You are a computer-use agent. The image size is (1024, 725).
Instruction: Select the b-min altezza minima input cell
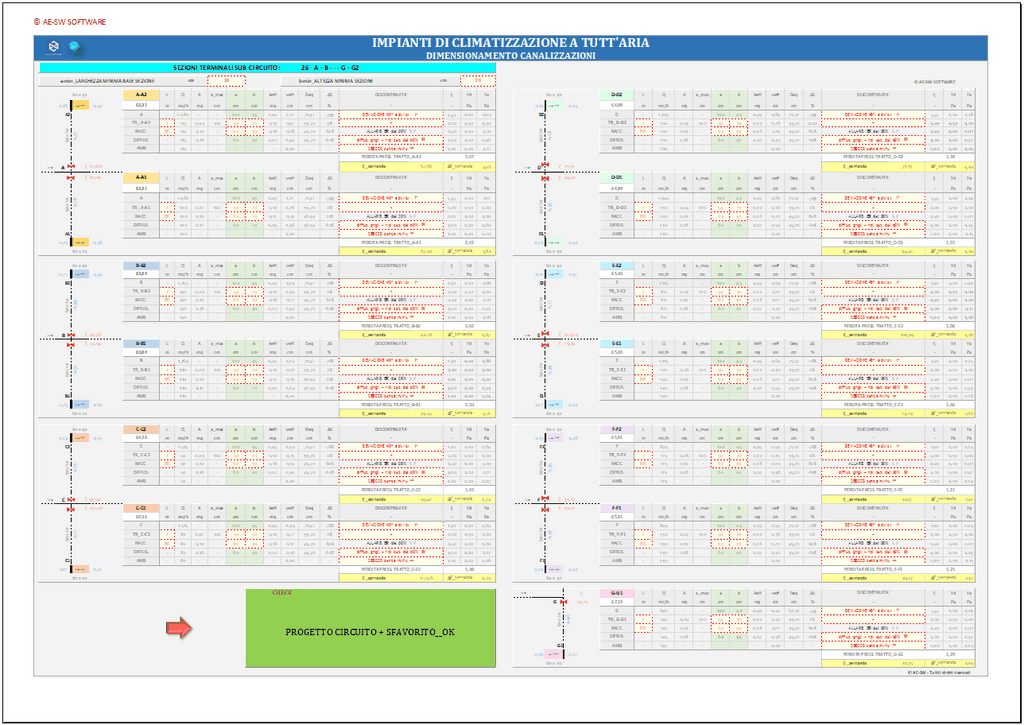[477, 79]
